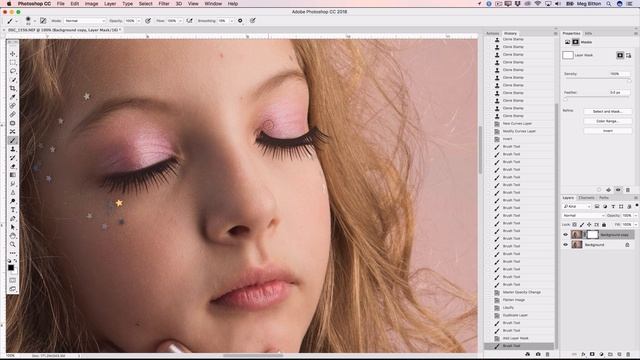This screenshot has height=360, width=640.
Task: Open the painting Mode Normal dropdown
Action: [x=85, y=20]
